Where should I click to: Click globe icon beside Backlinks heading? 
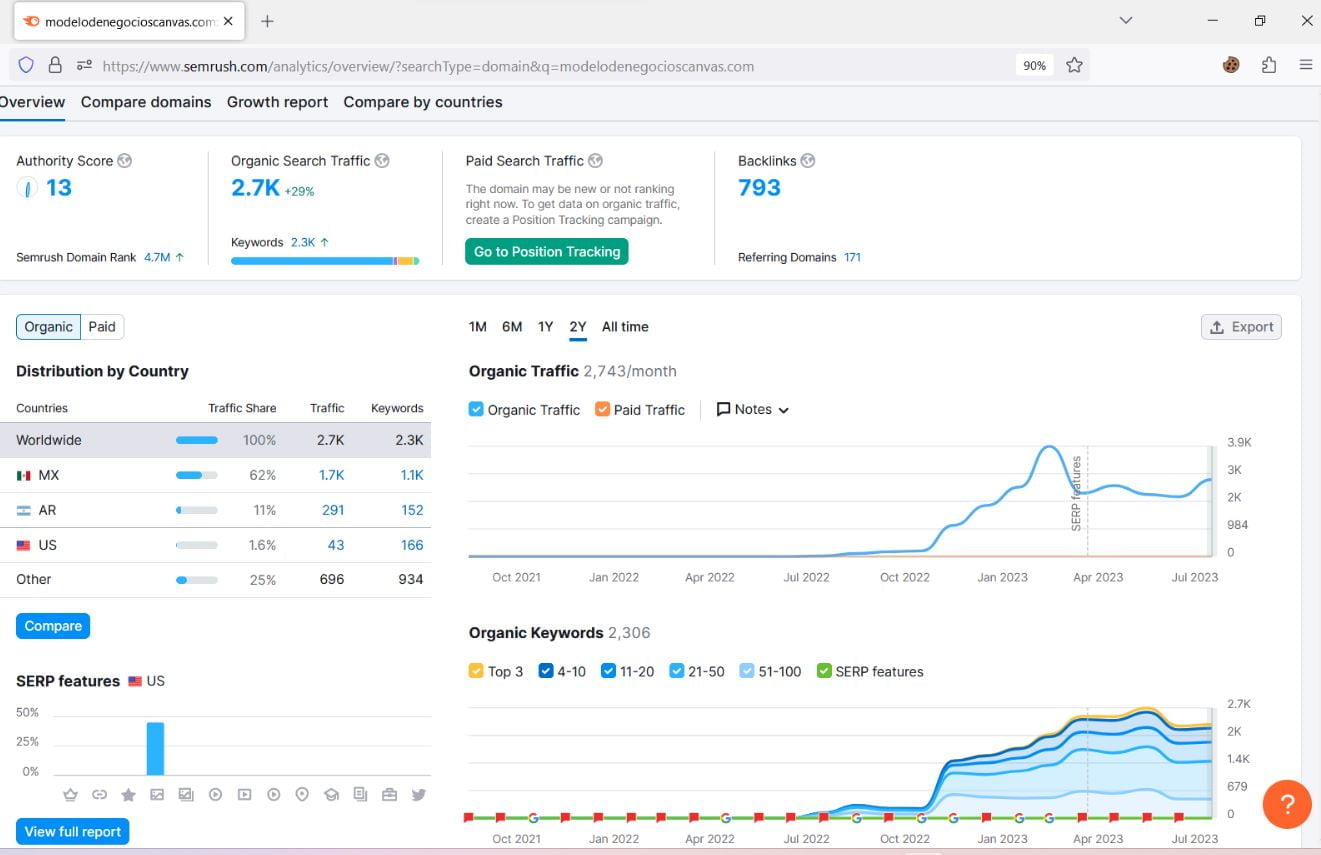click(x=808, y=161)
